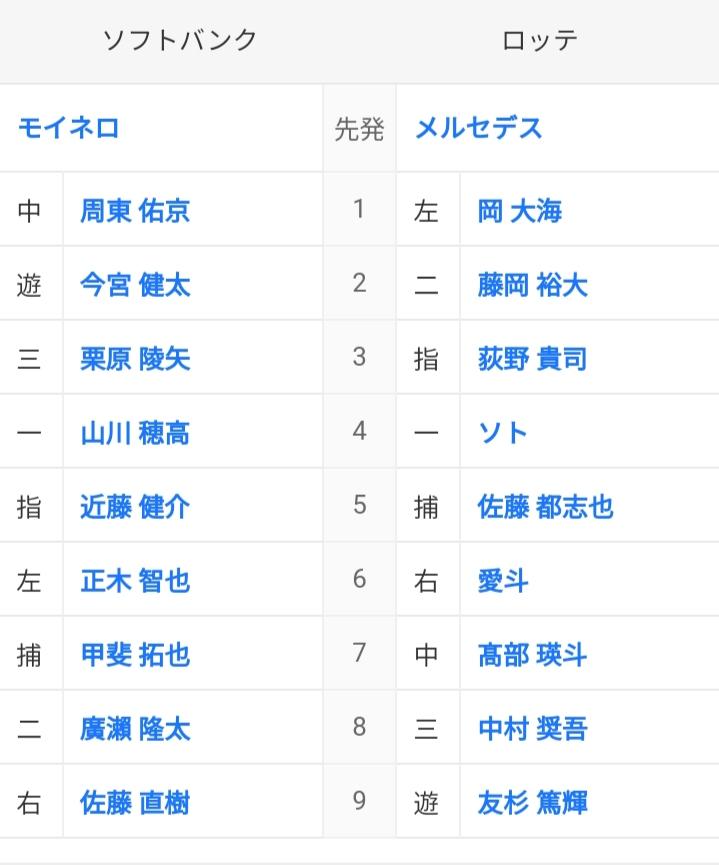Open designated hitter 荻野 貴司

pos(532,358)
